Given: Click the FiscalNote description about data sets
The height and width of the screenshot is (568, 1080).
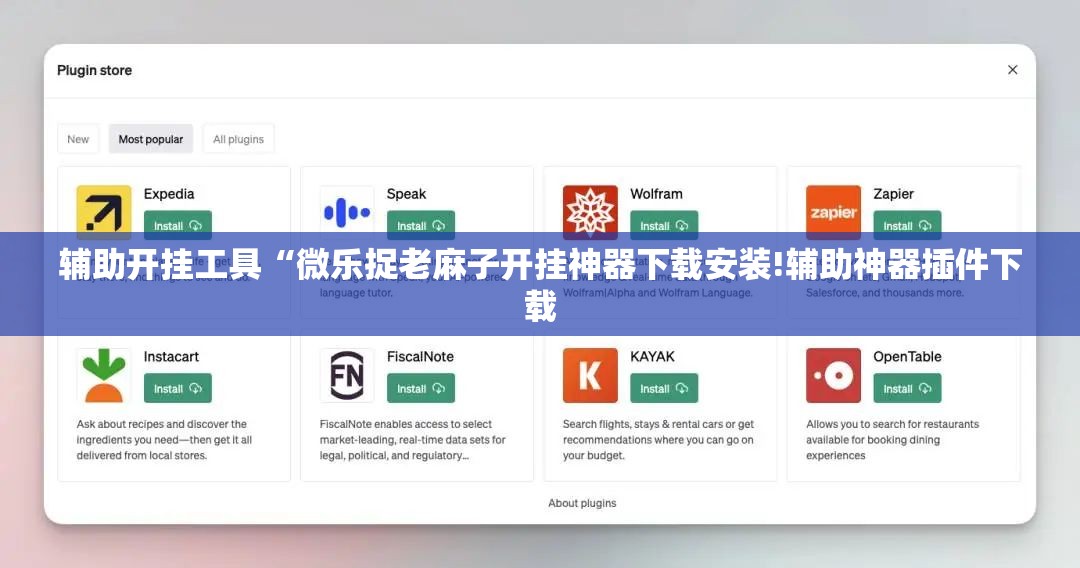Looking at the screenshot, I should (413, 439).
